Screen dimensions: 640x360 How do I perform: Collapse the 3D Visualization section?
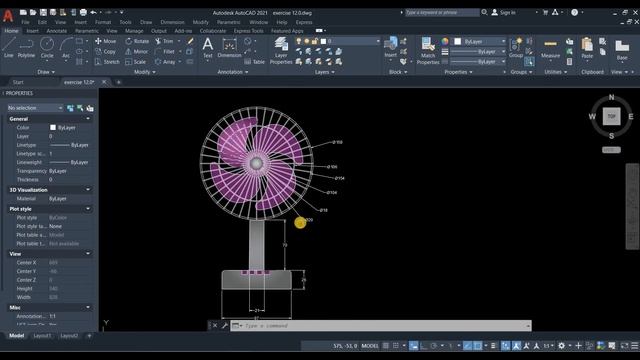coord(88,190)
